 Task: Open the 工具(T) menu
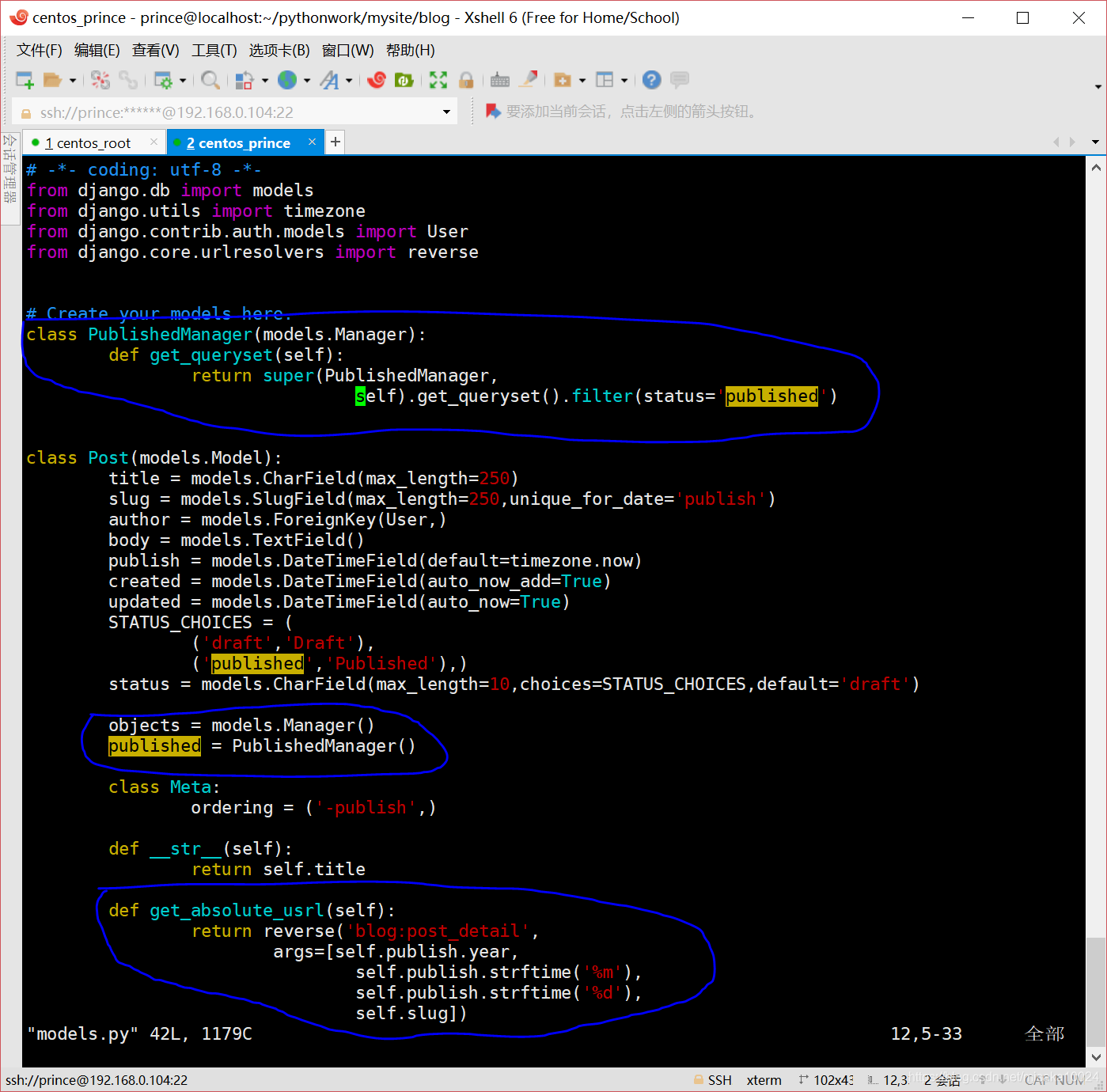(214, 51)
